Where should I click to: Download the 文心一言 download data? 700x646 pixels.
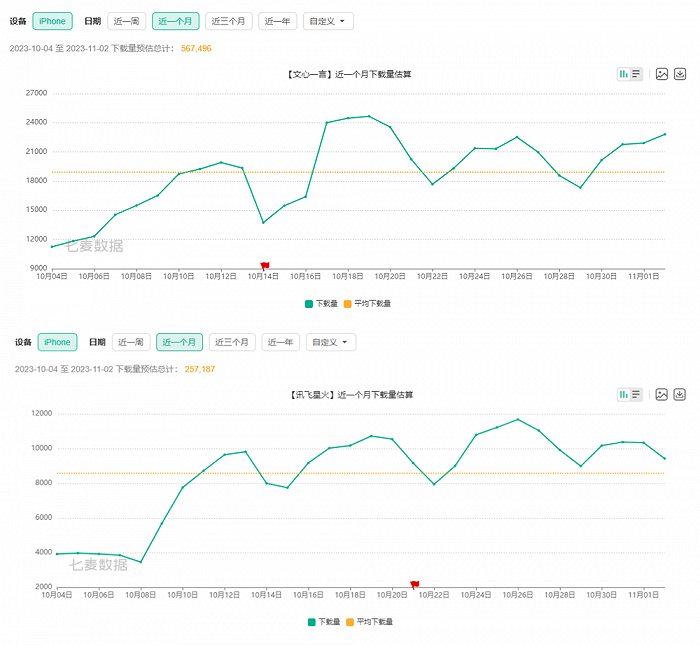[x=680, y=74]
